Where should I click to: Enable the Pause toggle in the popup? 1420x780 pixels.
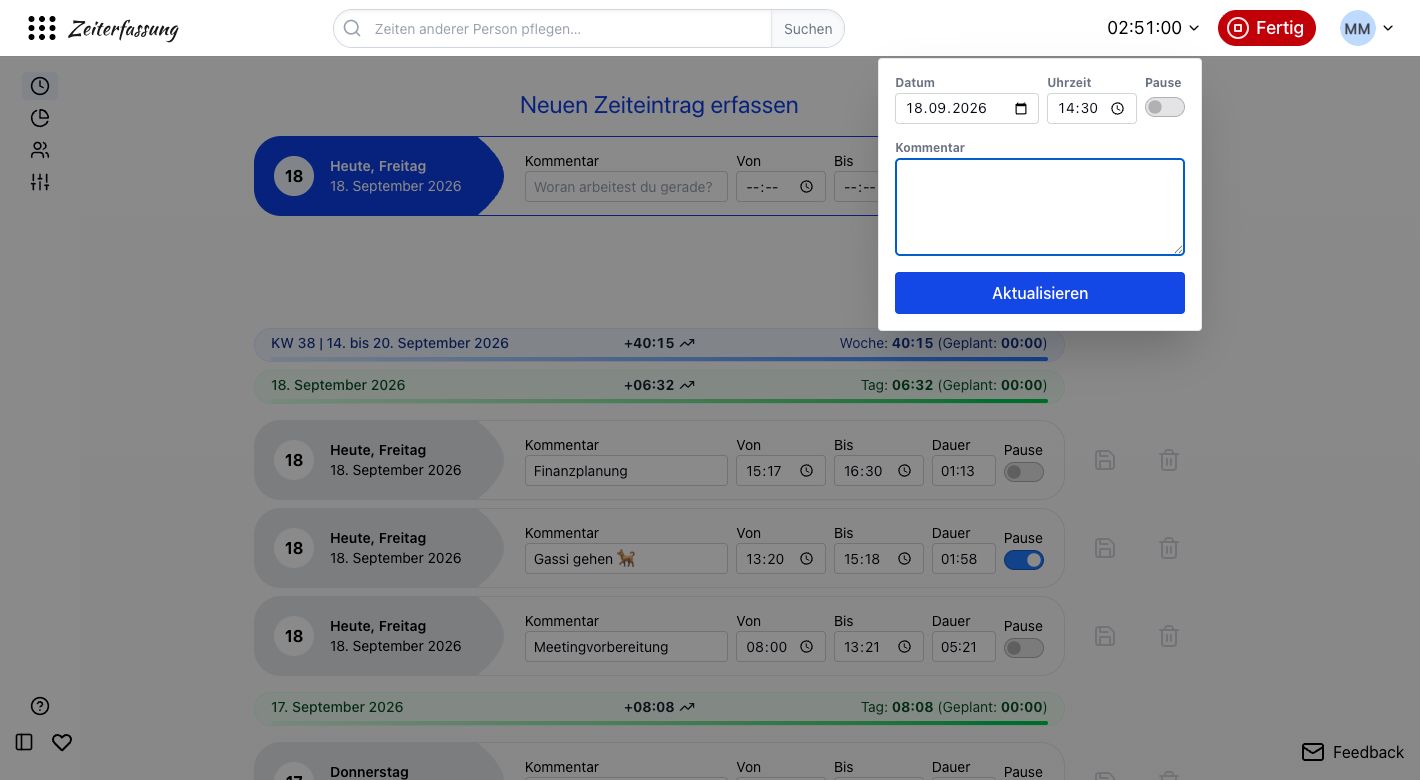pyautogui.click(x=1165, y=107)
